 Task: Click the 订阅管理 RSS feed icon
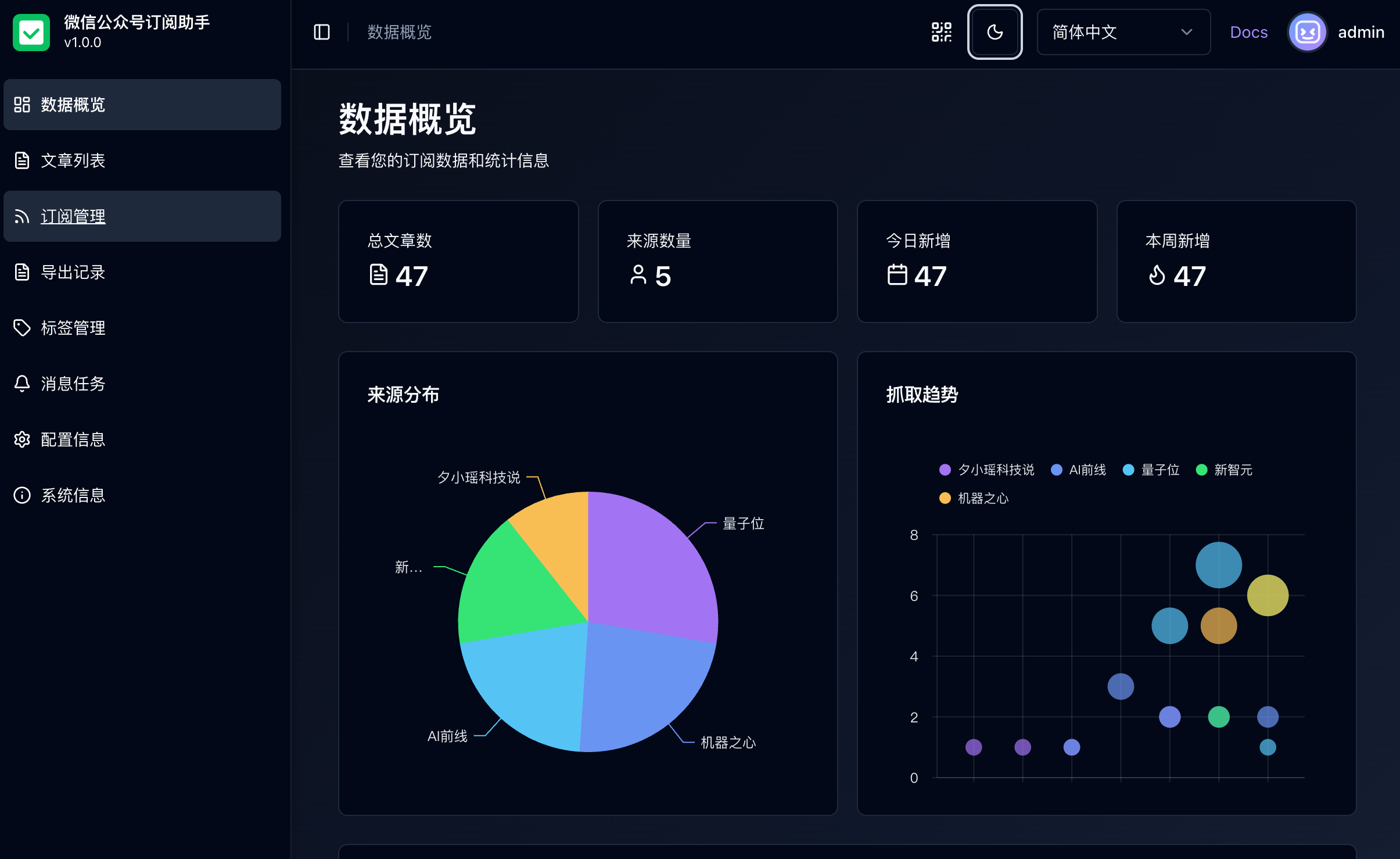pyautogui.click(x=22, y=216)
